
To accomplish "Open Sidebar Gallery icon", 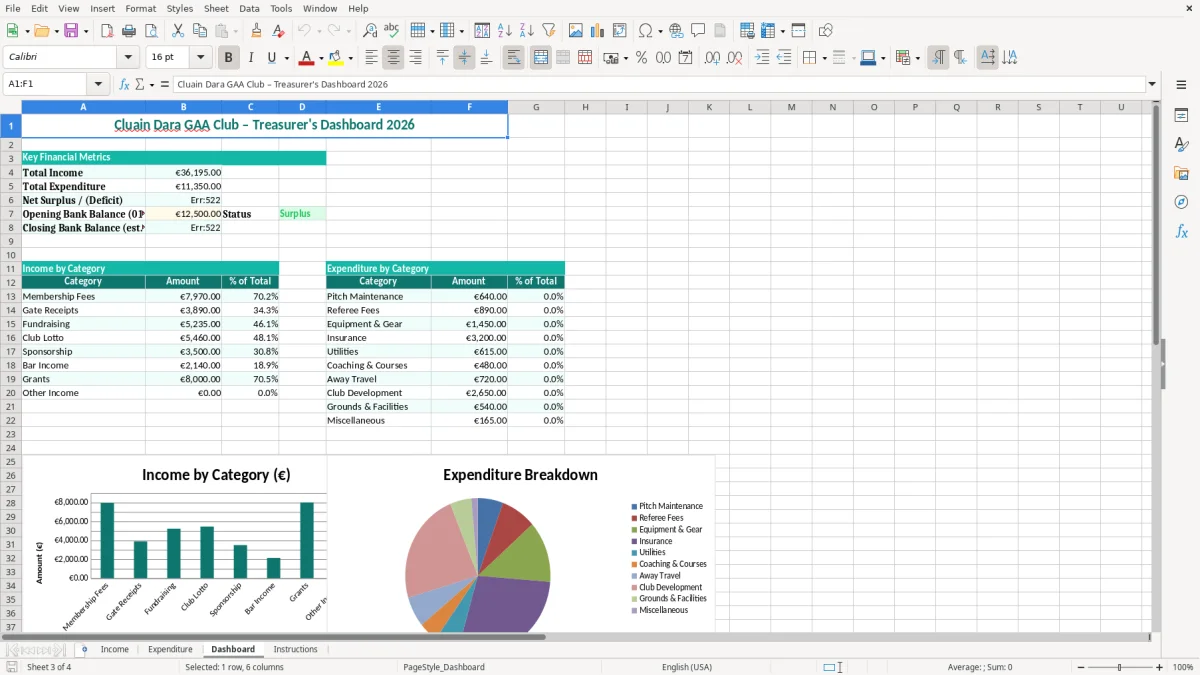I will coord(1181,174).
